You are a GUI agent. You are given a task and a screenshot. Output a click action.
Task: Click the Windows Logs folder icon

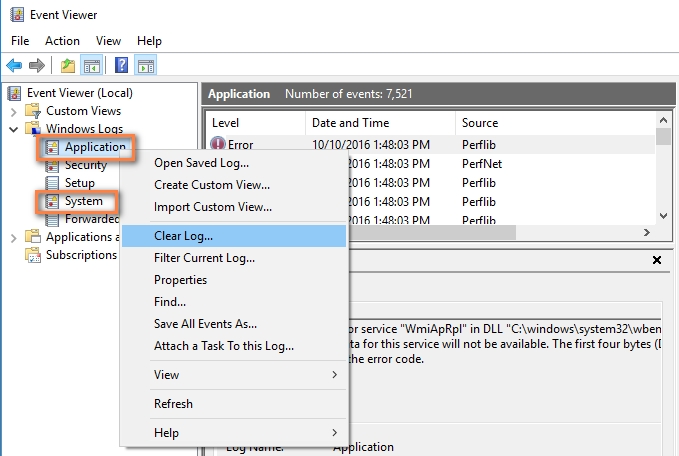click(33, 129)
